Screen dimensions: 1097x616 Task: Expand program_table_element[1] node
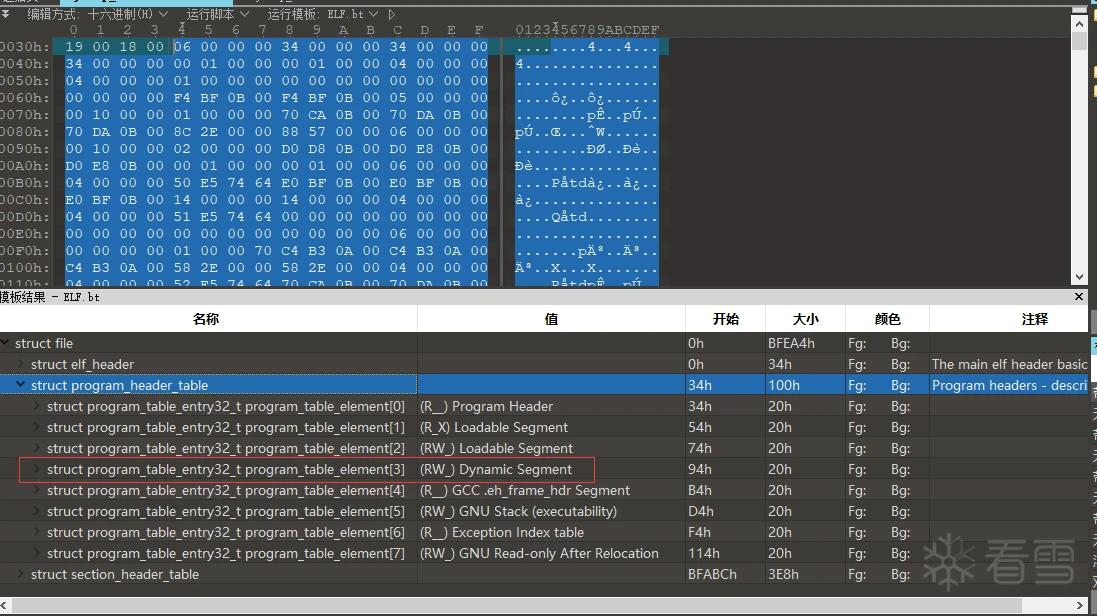[36, 427]
